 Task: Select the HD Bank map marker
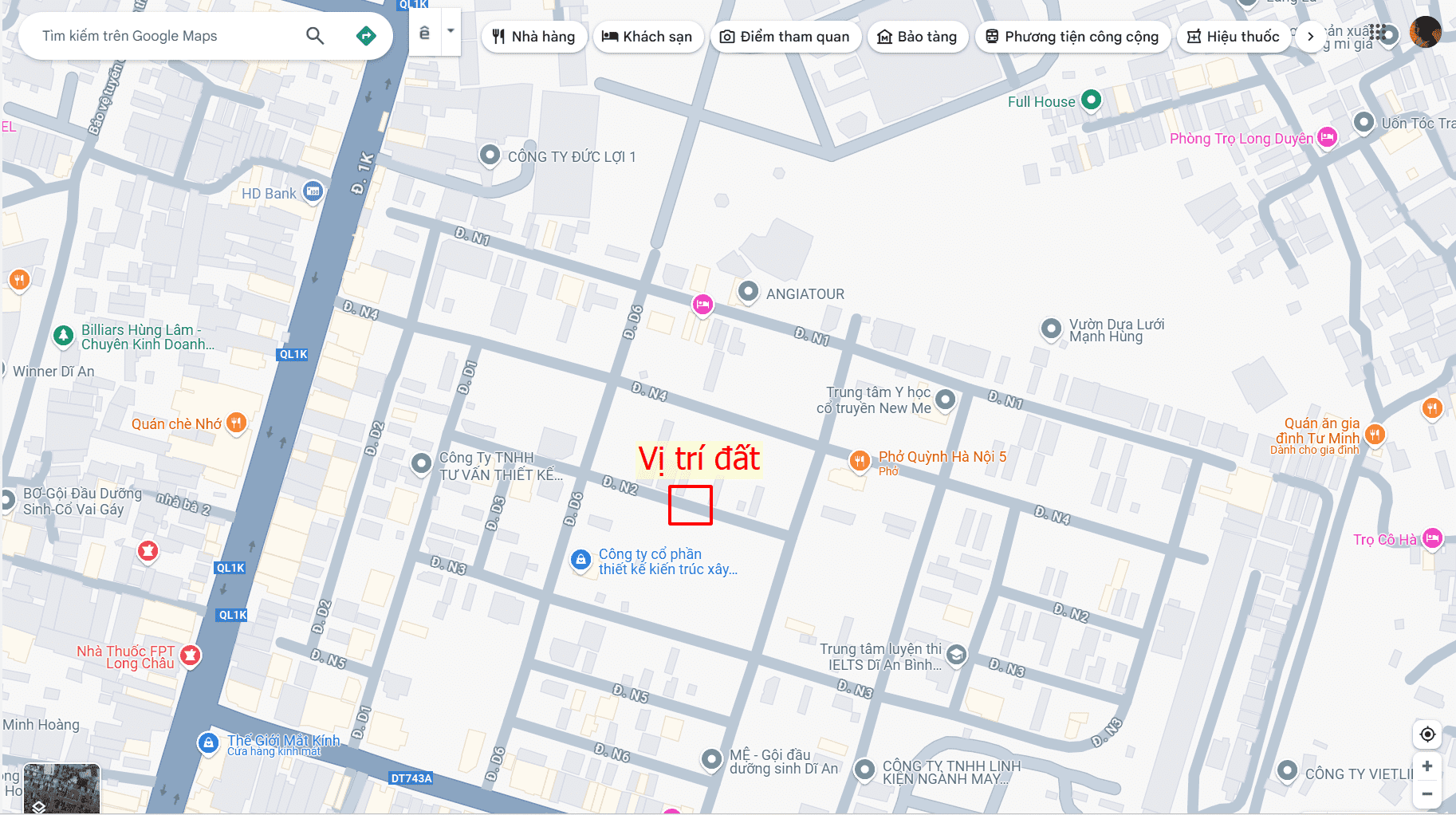[x=313, y=192]
